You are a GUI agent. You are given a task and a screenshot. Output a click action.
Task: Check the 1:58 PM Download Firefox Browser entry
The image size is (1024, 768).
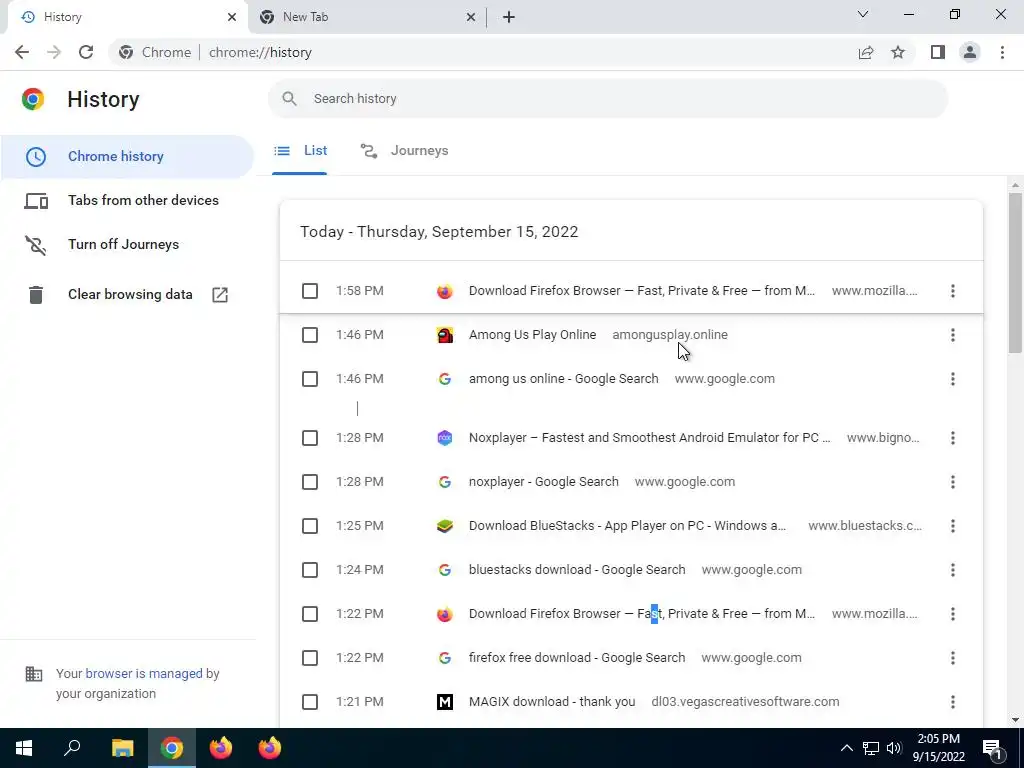pyautogui.click(x=310, y=291)
